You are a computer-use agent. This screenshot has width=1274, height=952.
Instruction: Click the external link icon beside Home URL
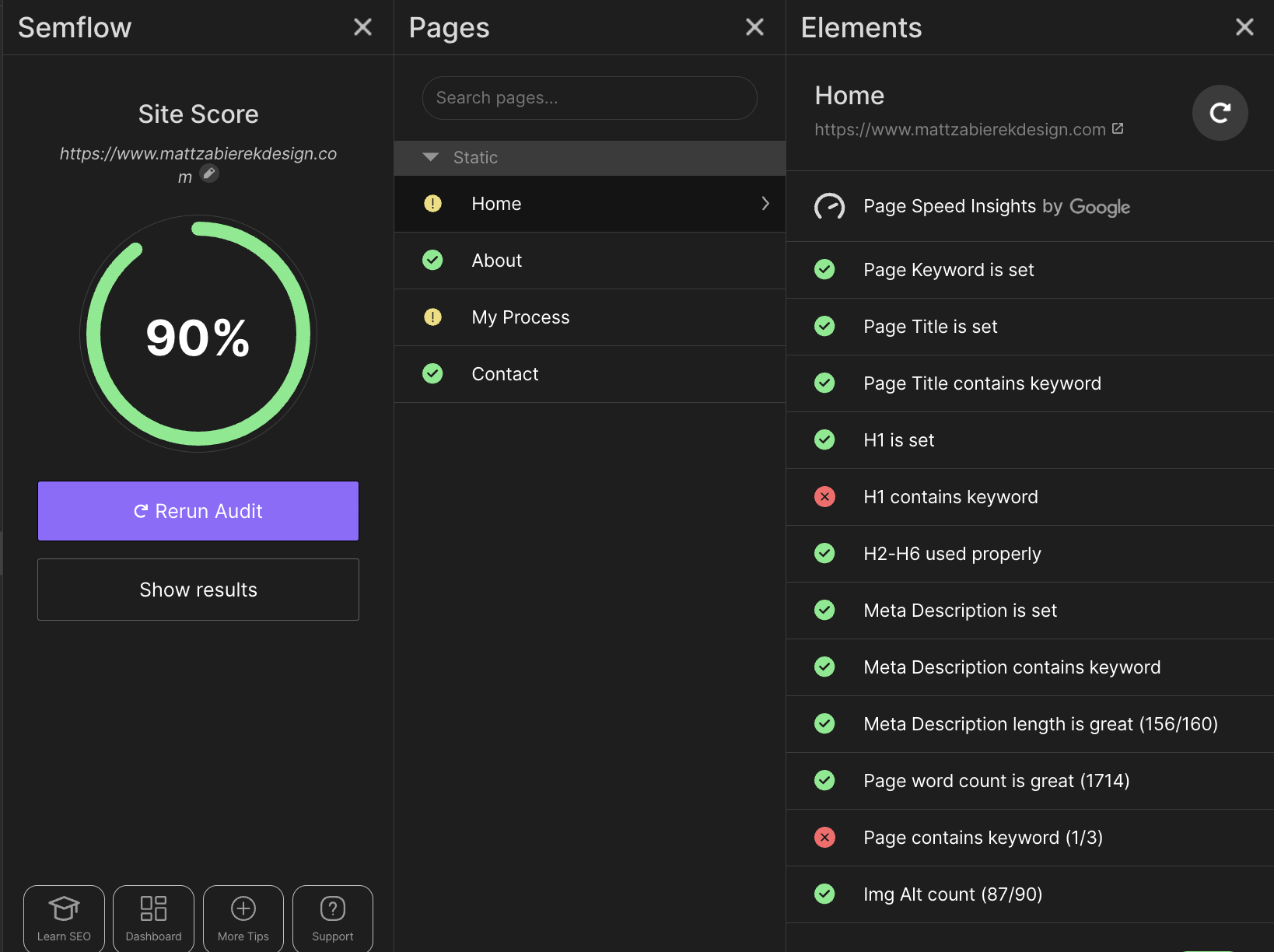1118,128
